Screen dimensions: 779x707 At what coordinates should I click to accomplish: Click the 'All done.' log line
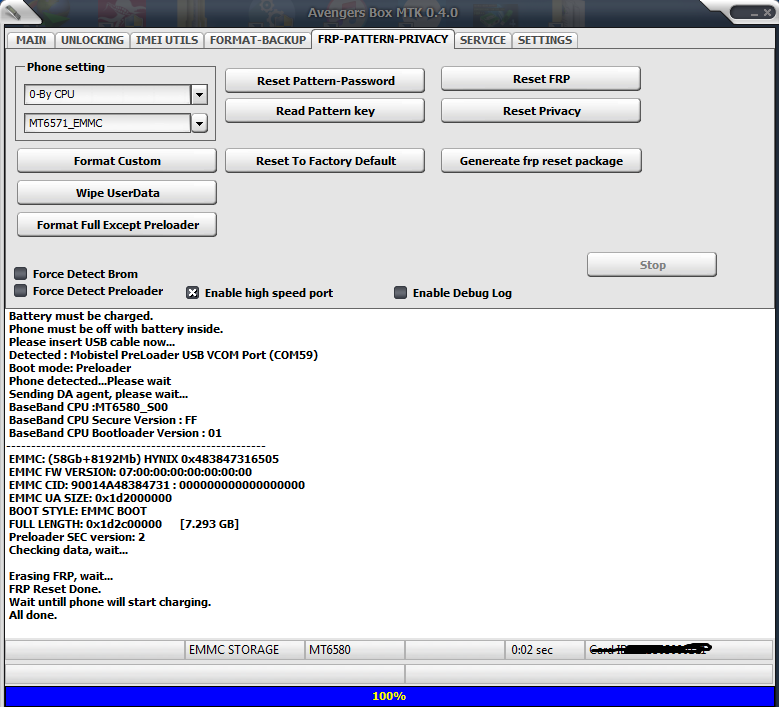[x=33, y=615]
